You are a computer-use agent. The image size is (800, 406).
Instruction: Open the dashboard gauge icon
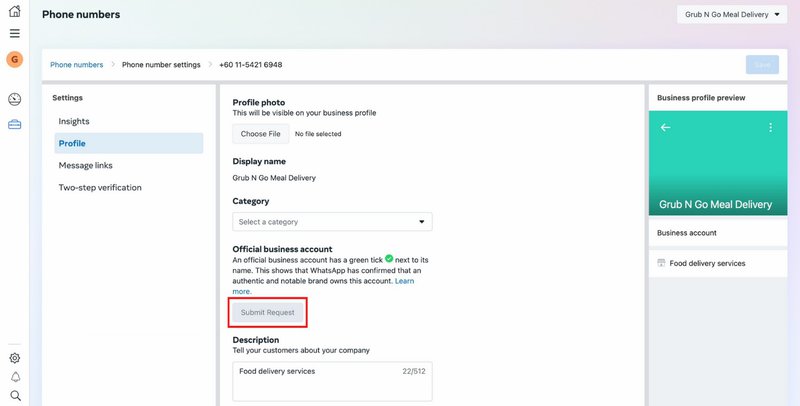(15, 99)
